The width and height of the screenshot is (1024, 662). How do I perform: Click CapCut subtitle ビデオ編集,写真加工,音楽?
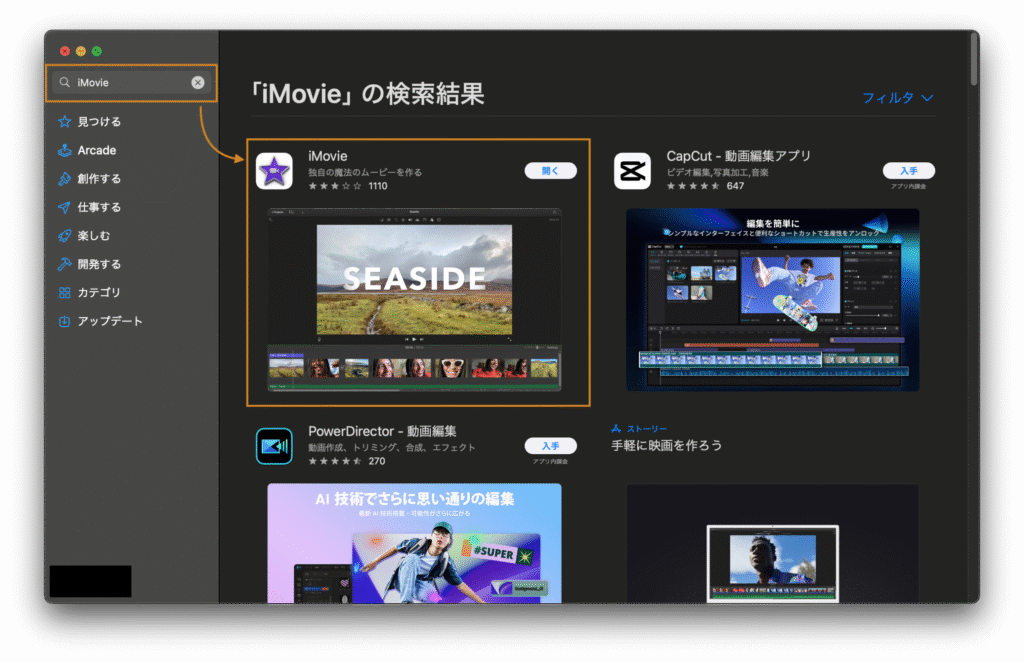pyautogui.click(x=718, y=172)
